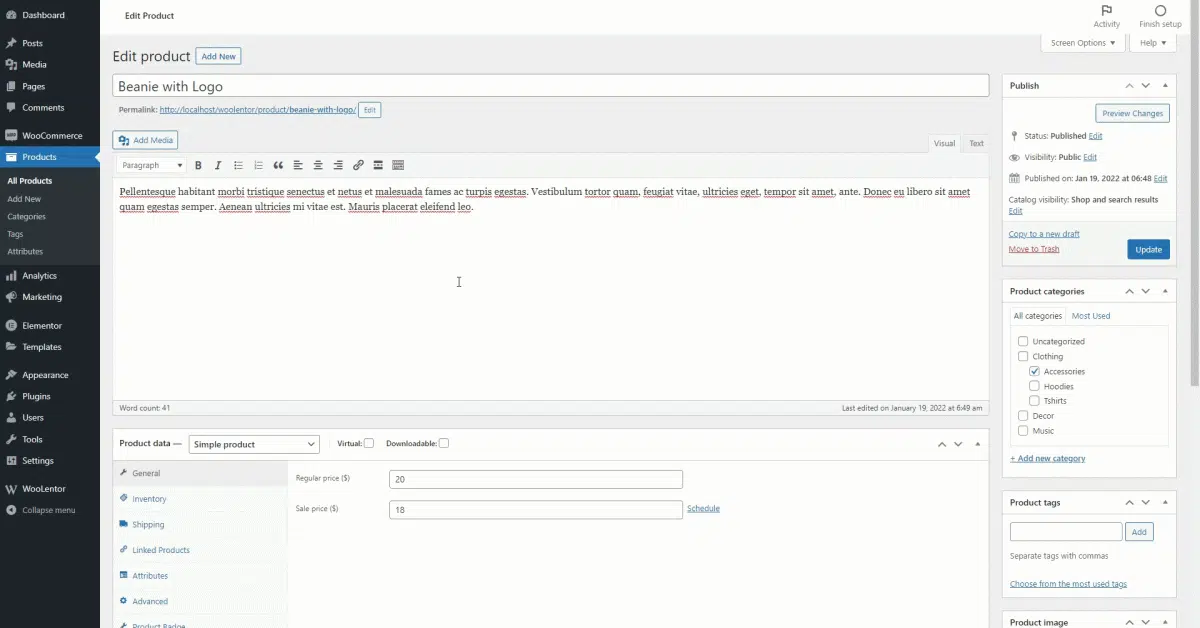1200x628 pixels.
Task: Move Publish panel down
Action: [1146, 86]
